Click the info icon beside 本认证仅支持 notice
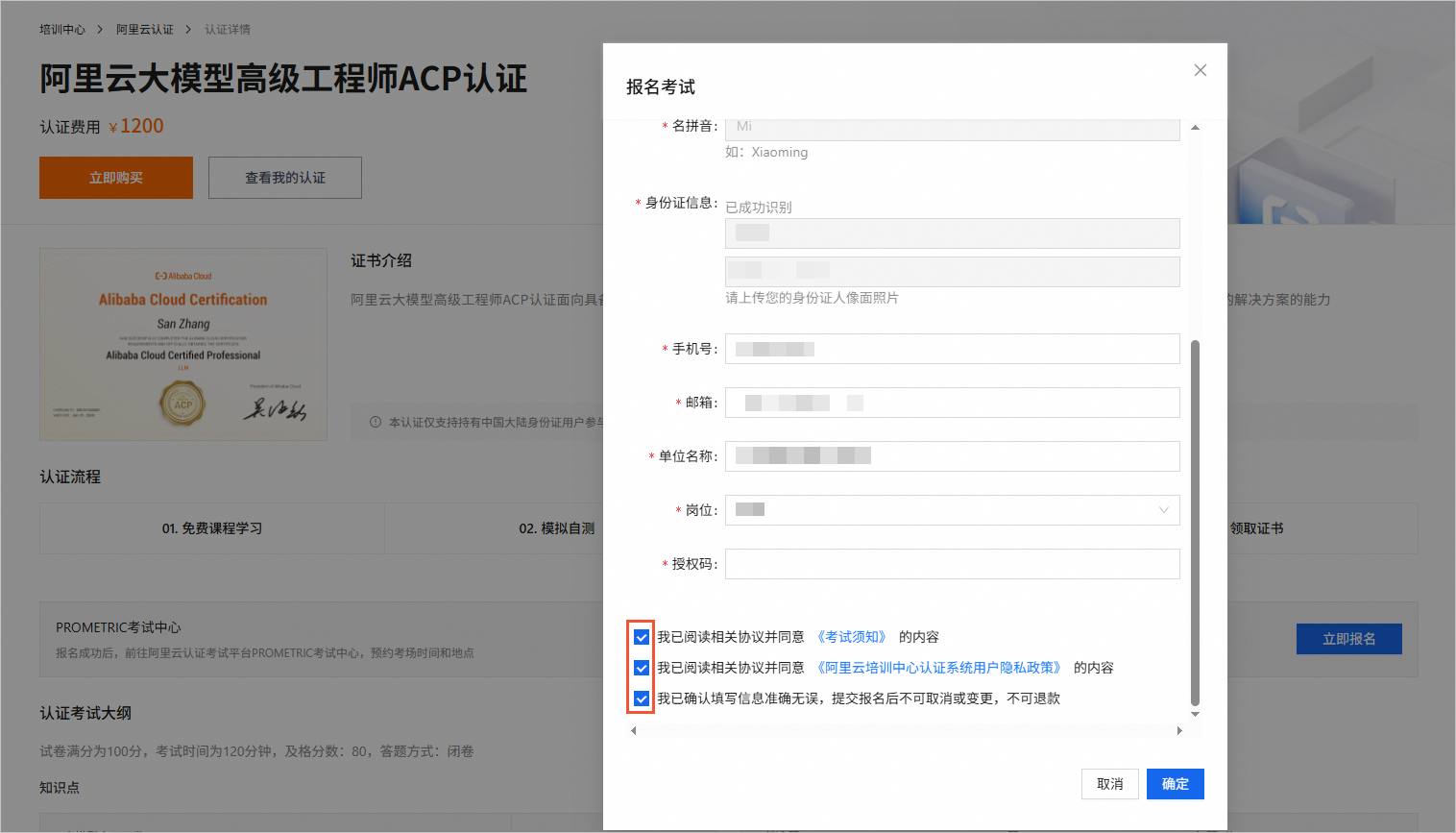The width and height of the screenshot is (1456, 833). point(376,422)
